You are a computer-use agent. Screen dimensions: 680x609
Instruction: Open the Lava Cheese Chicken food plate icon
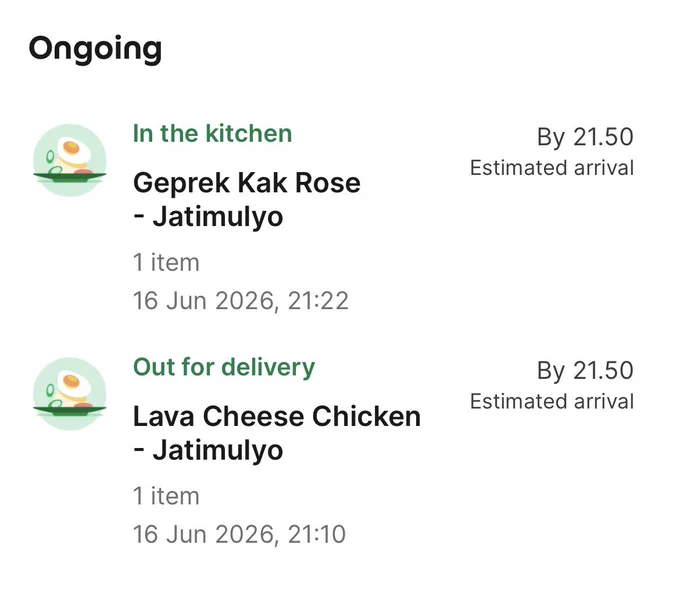click(x=70, y=394)
